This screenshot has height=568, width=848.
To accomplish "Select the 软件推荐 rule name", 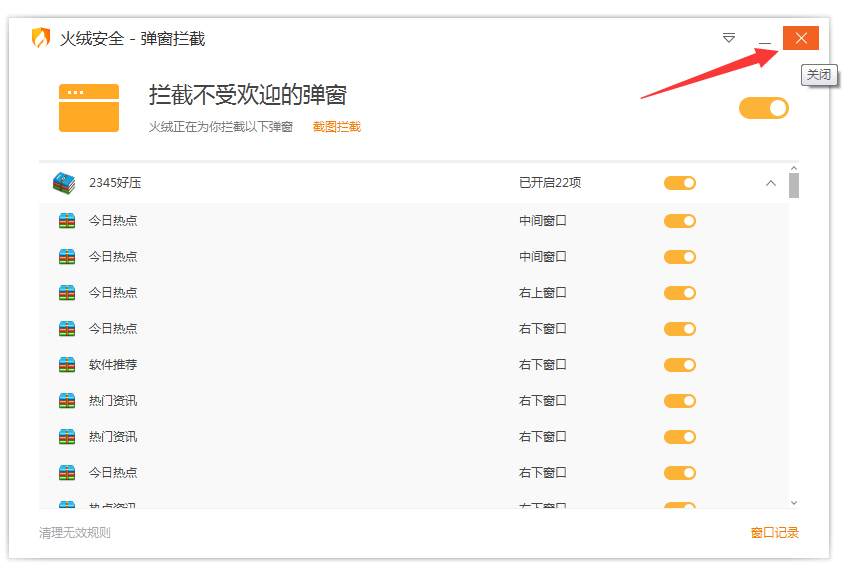I will 113,365.
